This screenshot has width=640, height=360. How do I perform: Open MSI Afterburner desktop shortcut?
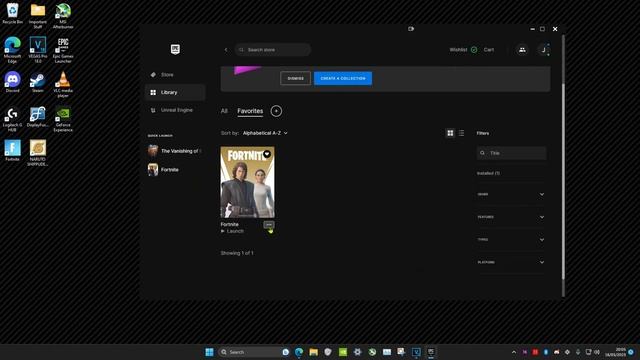pyautogui.click(x=63, y=16)
